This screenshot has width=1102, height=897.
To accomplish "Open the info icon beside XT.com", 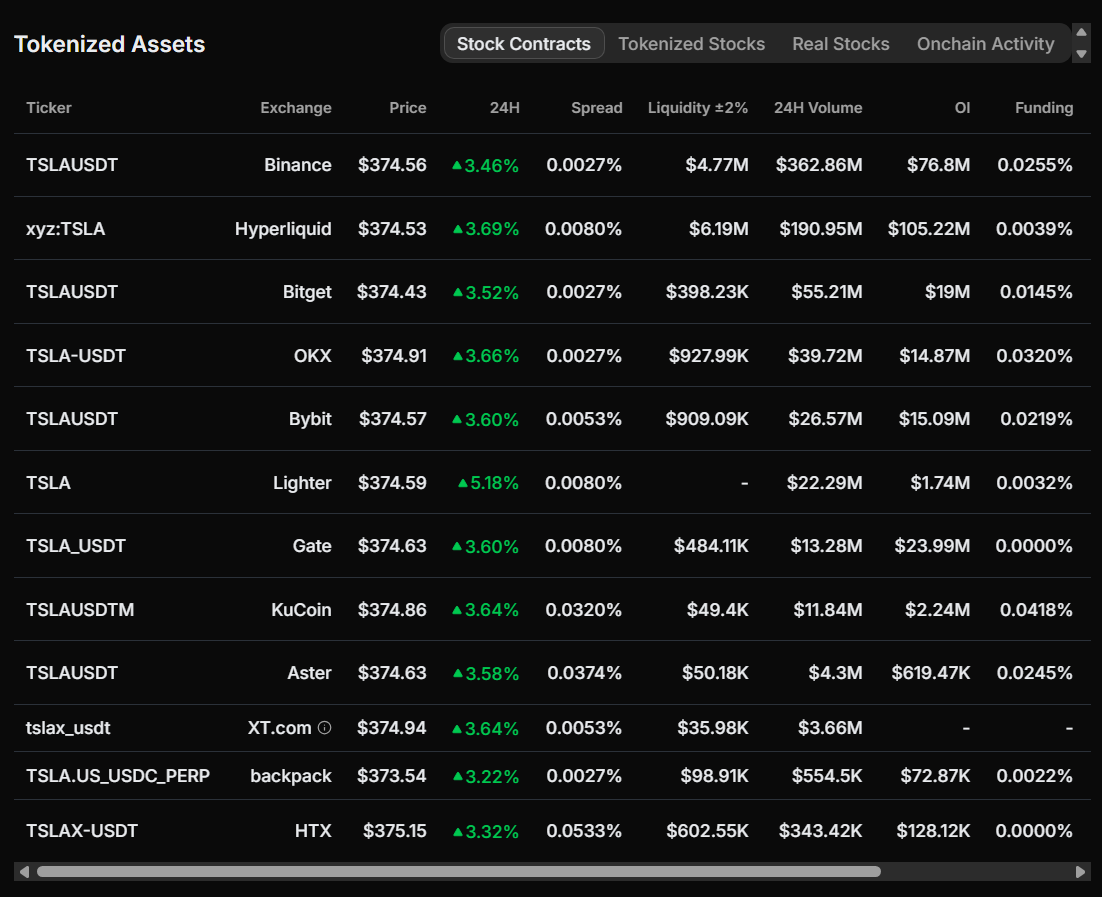I will pos(324,728).
